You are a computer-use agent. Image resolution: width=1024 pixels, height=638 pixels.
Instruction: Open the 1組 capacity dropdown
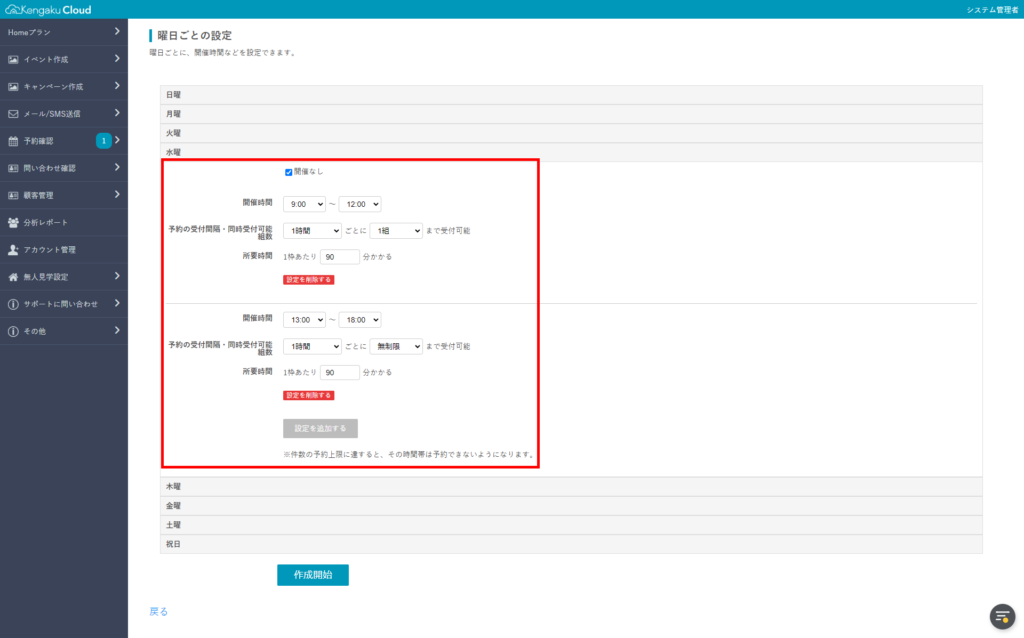[396, 231]
